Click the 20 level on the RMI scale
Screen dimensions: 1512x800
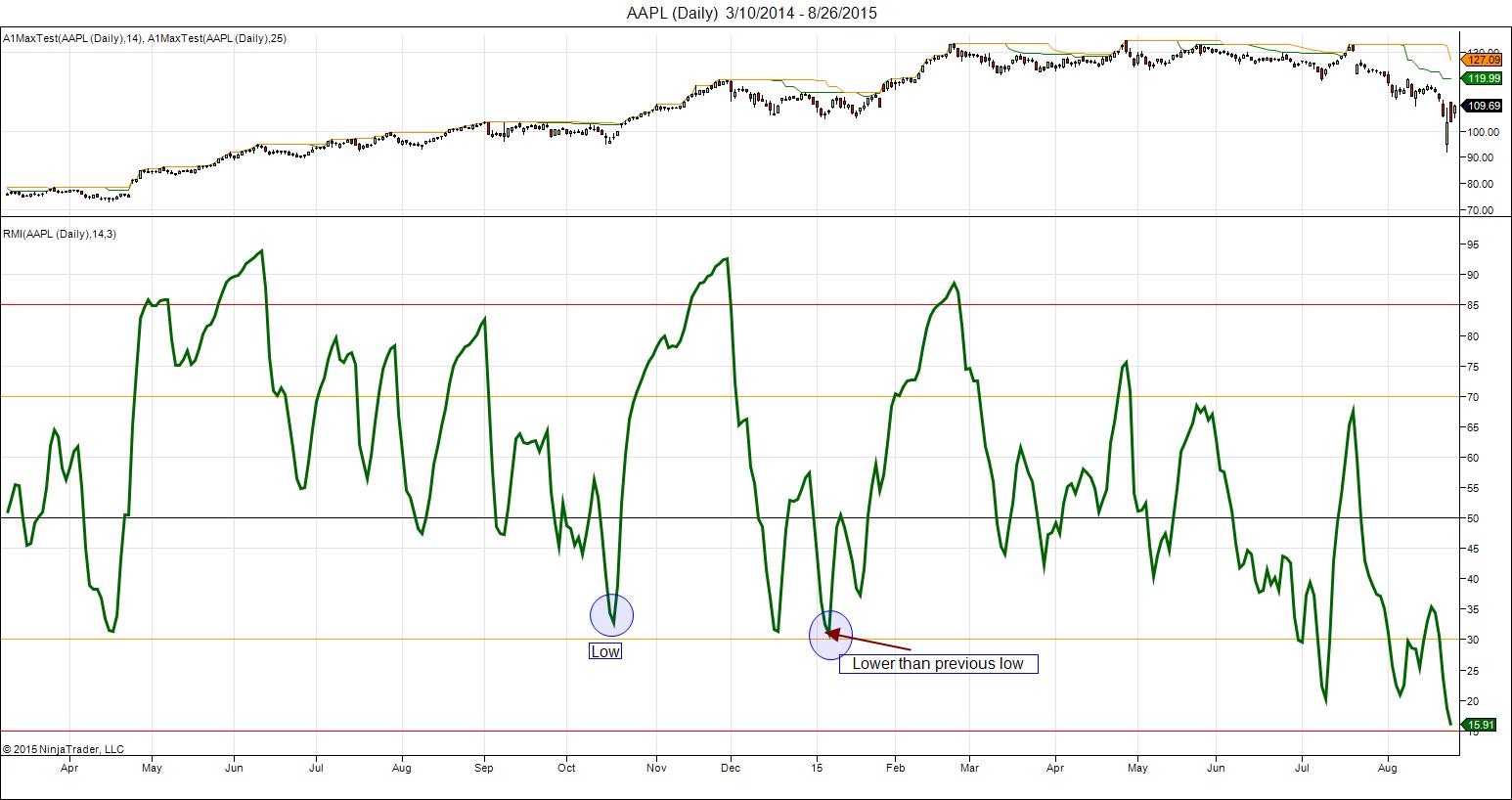1472,701
